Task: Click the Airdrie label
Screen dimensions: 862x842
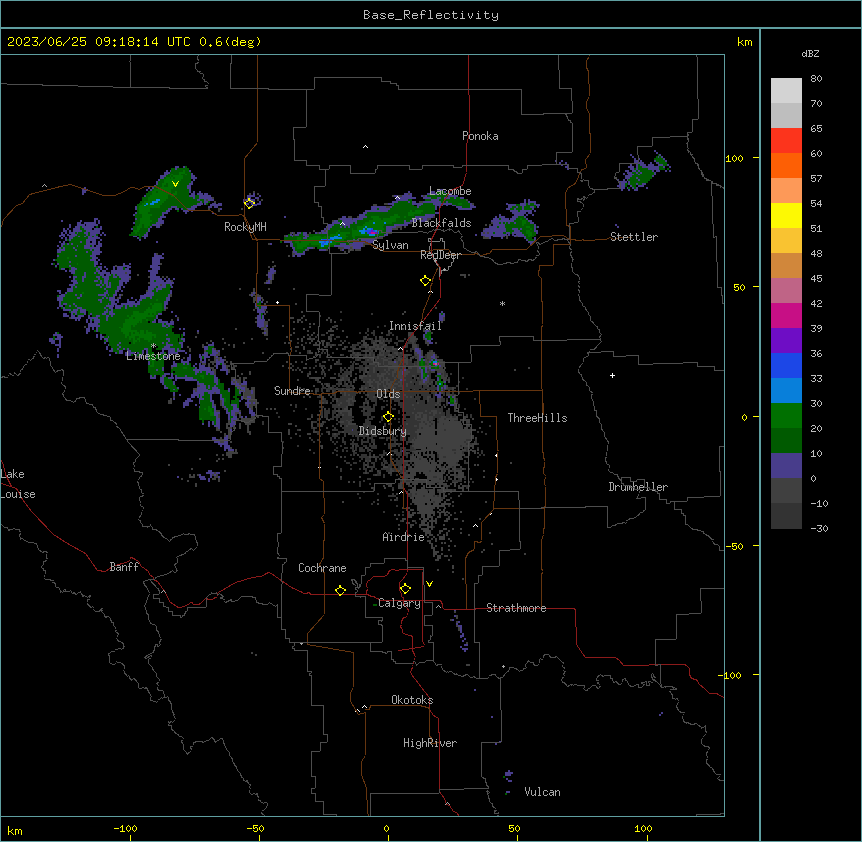Action: pyautogui.click(x=403, y=537)
